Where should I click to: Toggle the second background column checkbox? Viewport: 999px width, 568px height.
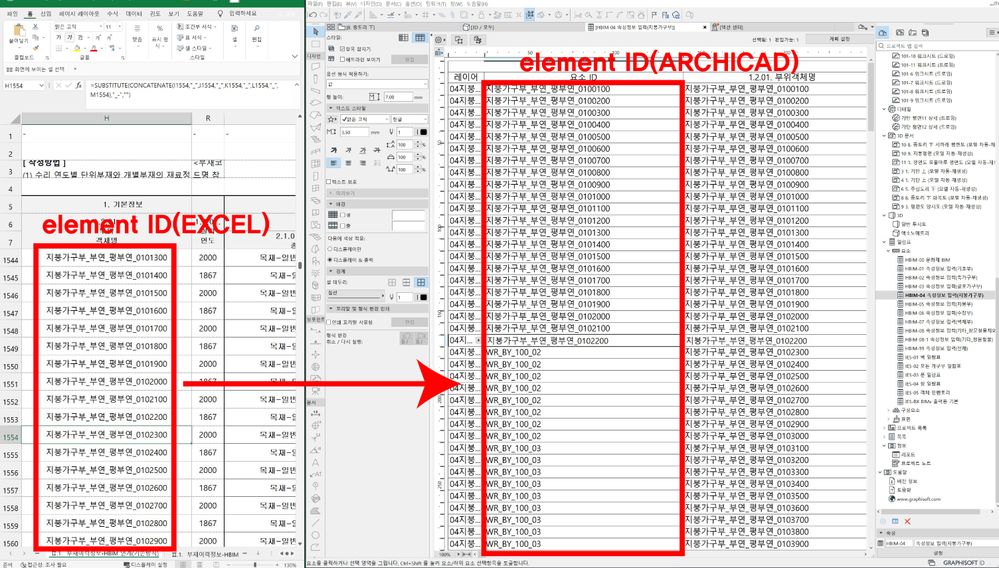pyautogui.click(x=341, y=225)
